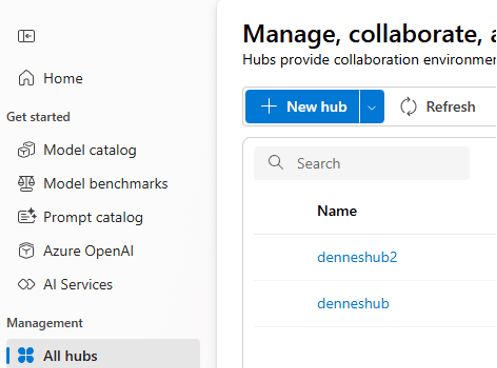Click the Refresh circular arrows icon

408,107
